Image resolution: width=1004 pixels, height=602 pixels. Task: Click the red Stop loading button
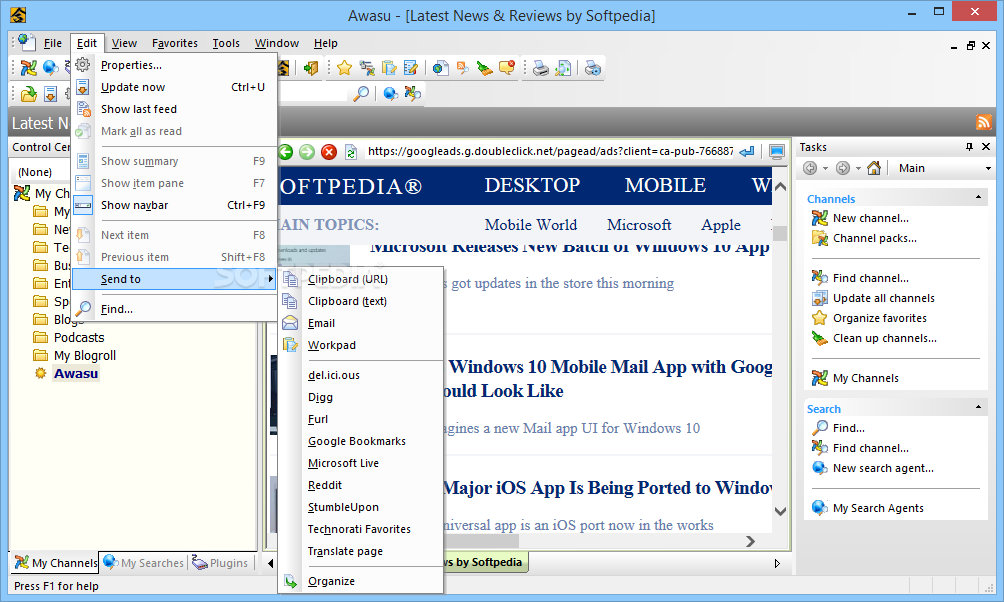329,152
